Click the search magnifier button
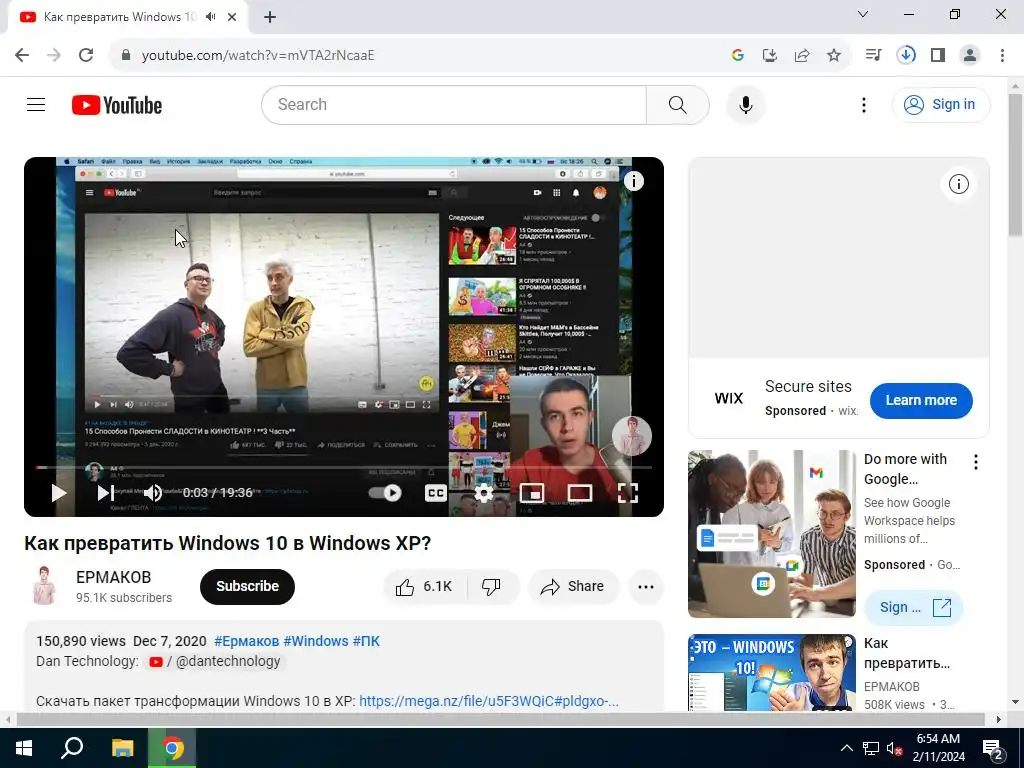 678,104
